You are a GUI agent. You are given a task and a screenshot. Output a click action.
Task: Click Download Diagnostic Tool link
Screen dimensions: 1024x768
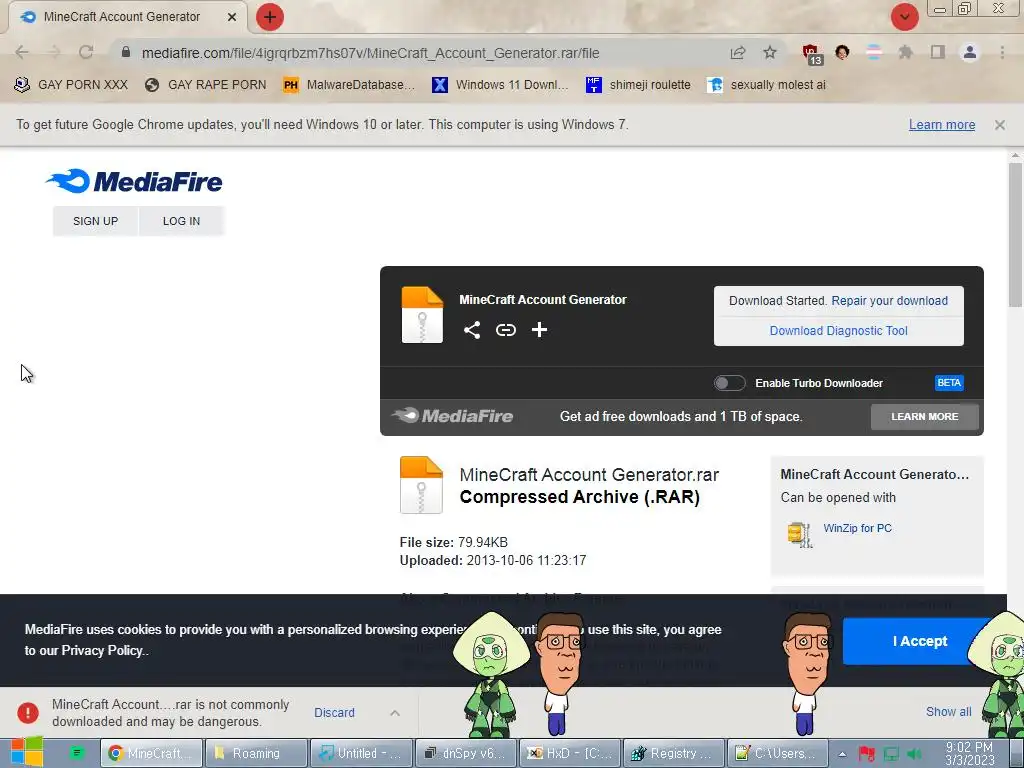pos(839,330)
